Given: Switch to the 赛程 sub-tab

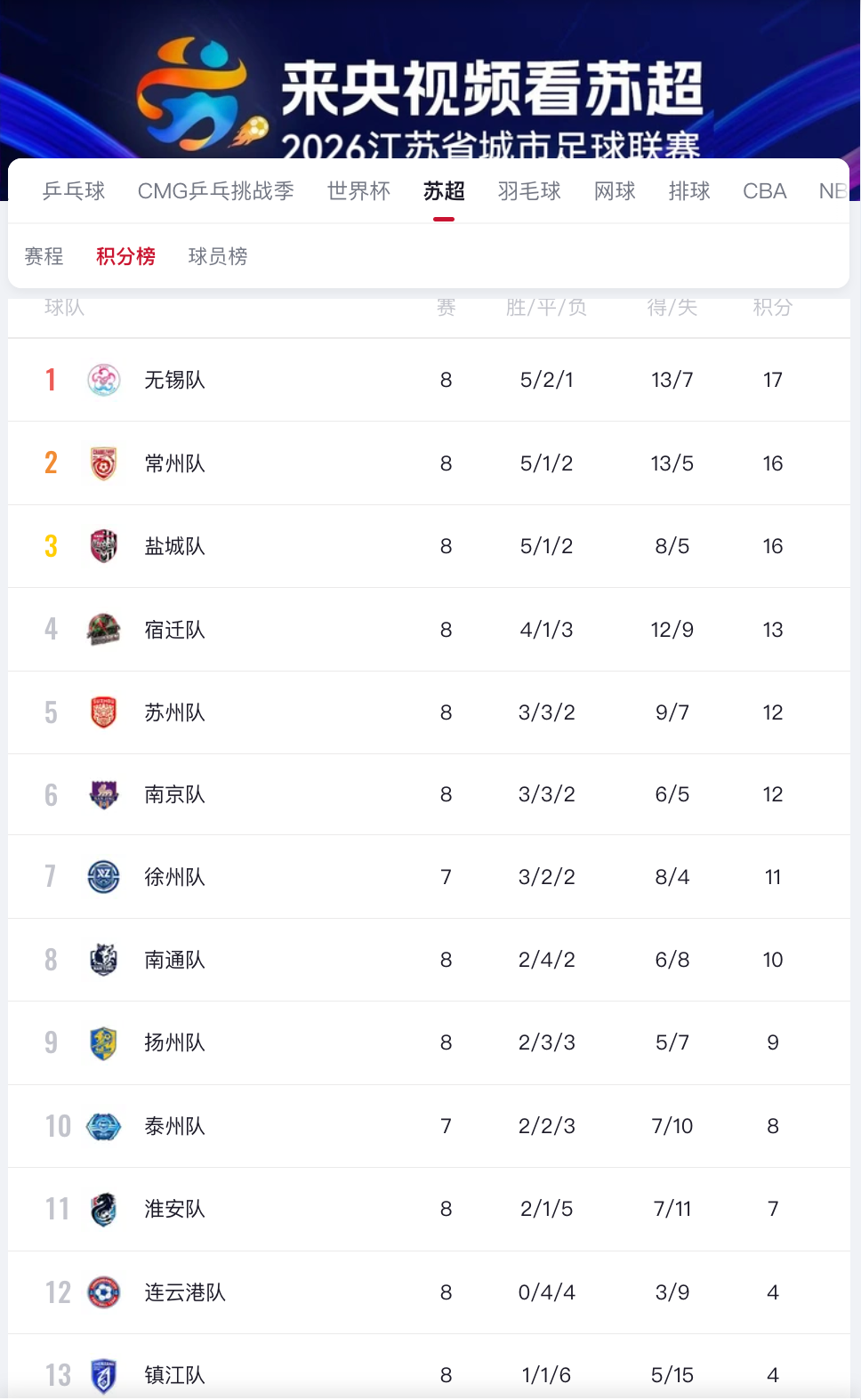Looking at the screenshot, I should click(x=44, y=256).
